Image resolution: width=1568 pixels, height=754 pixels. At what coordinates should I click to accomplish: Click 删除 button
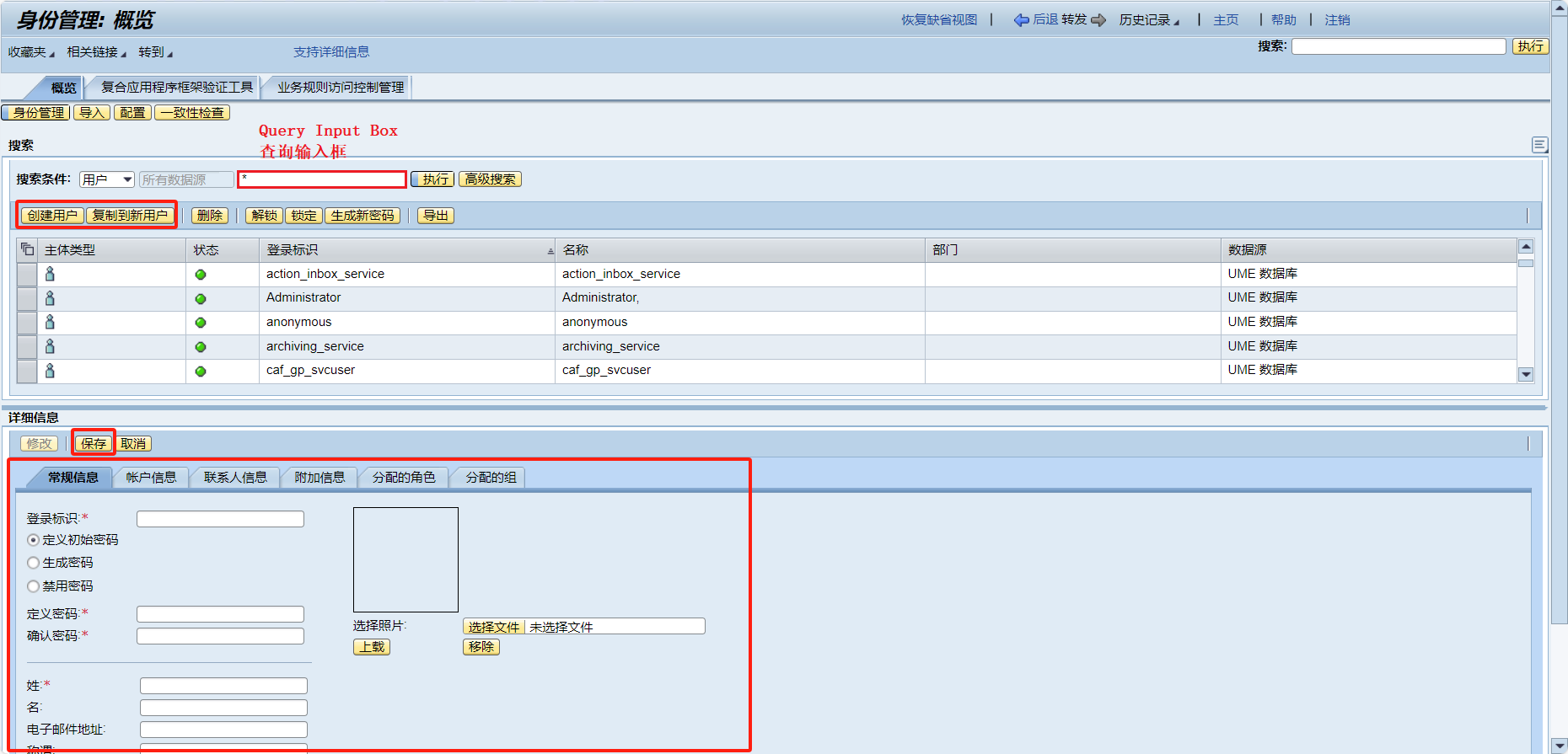210,216
